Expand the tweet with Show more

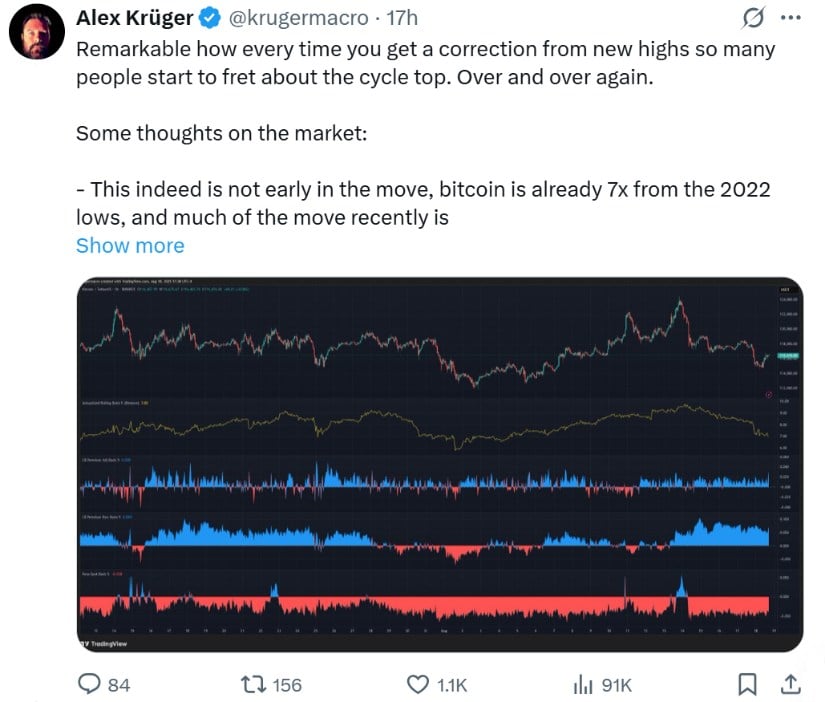click(x=130, y=246)
